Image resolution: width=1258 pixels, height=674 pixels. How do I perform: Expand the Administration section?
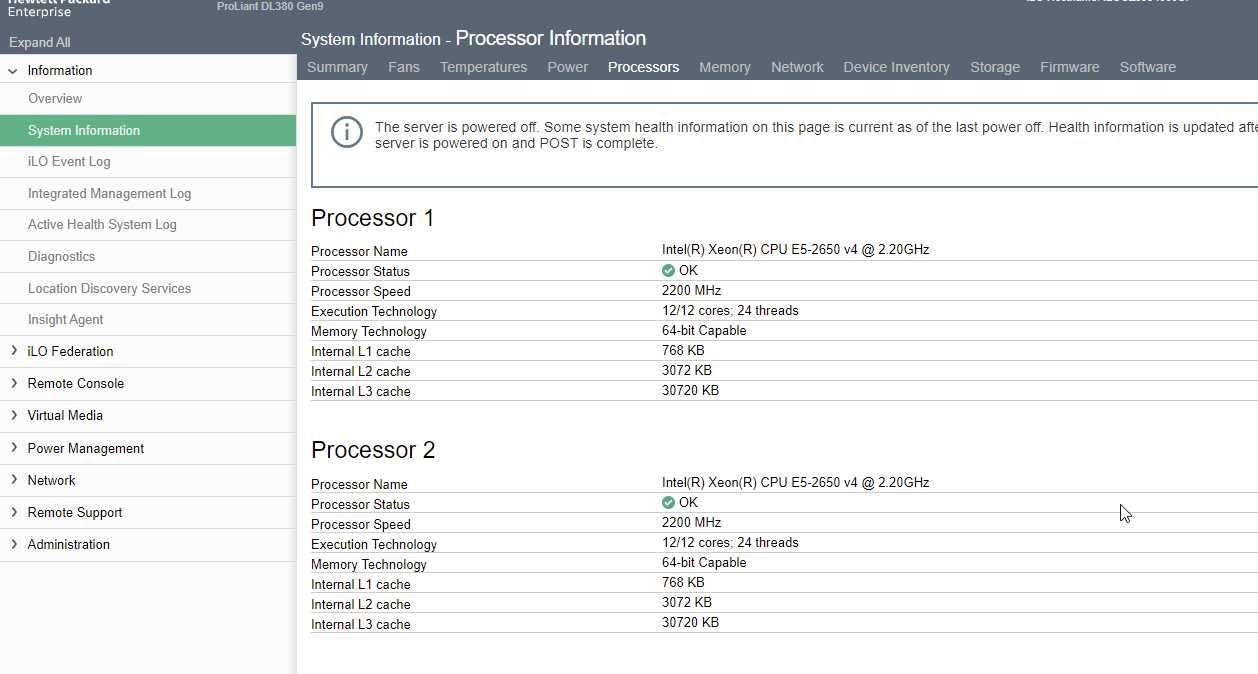(x=13, y=544)
